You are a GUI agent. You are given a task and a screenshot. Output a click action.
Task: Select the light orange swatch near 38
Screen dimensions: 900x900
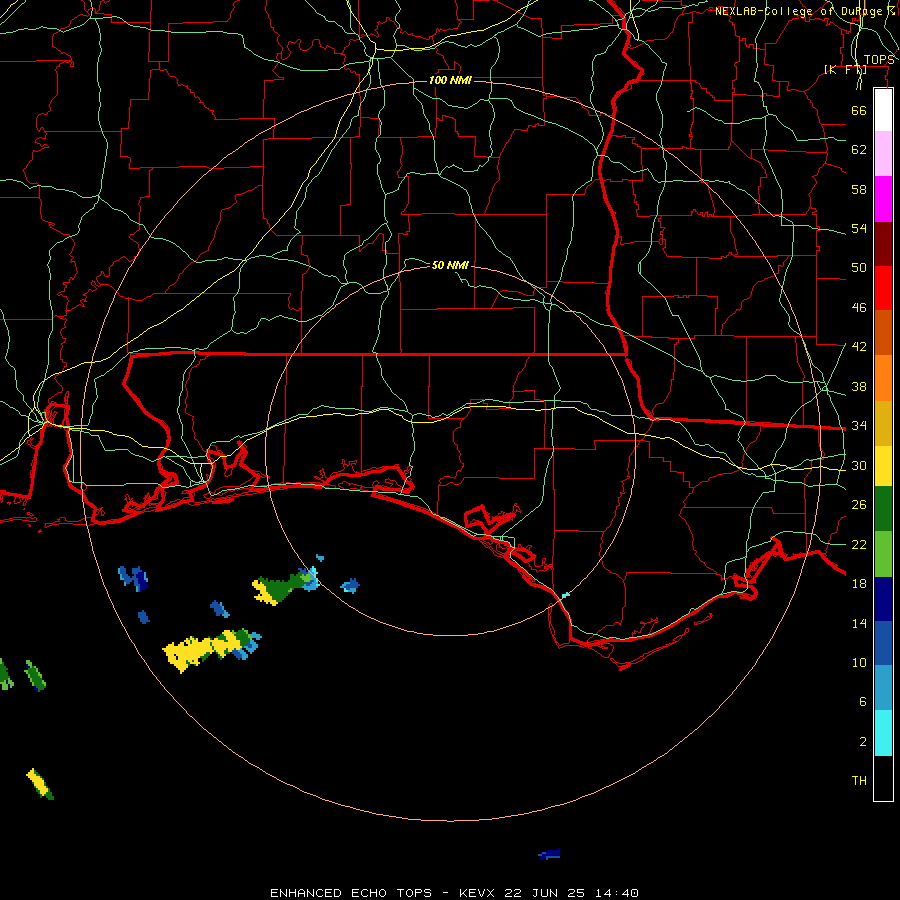pos(883,378)
